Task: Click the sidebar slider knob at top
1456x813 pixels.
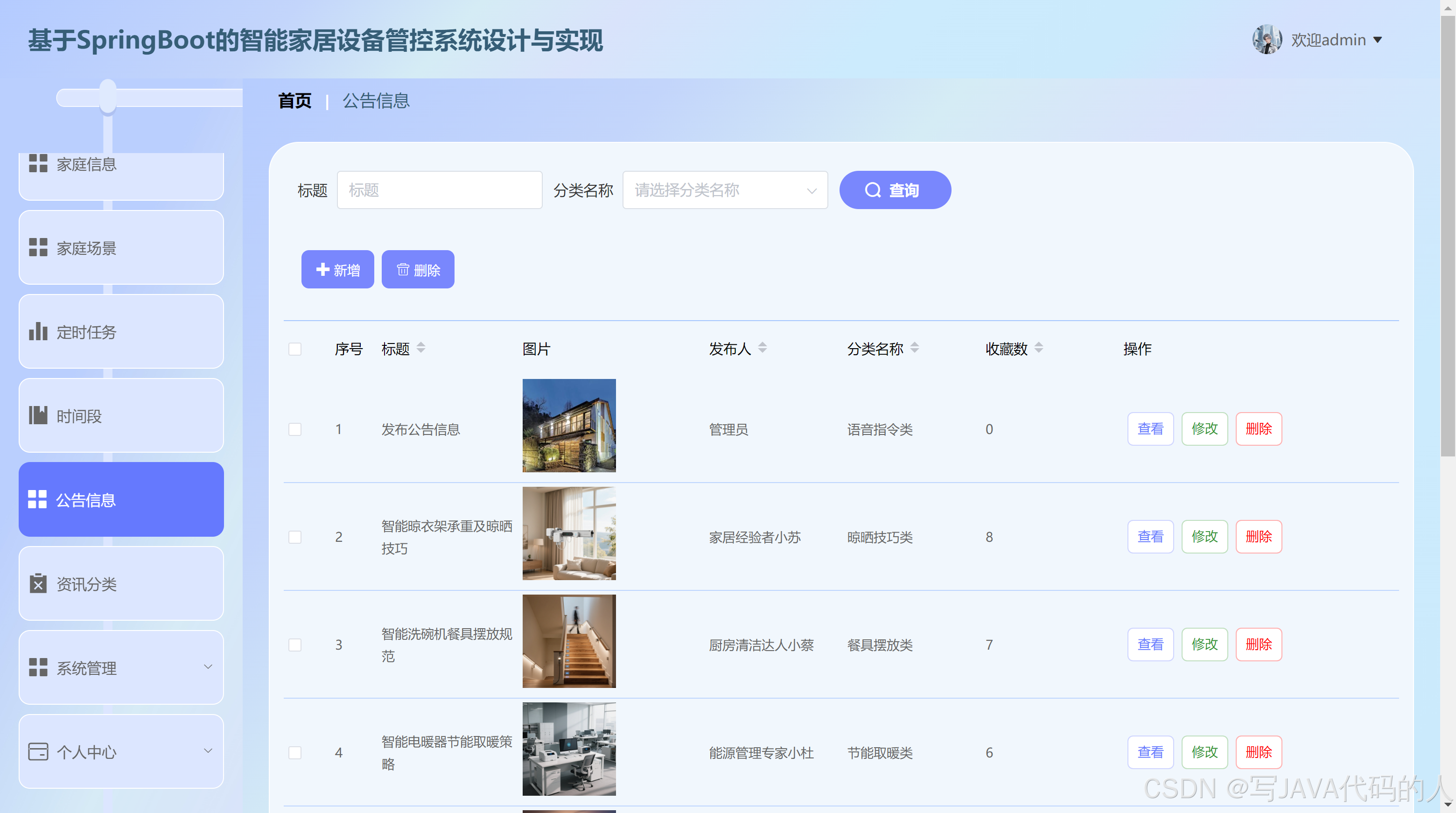Action: [x=108, y=97]
